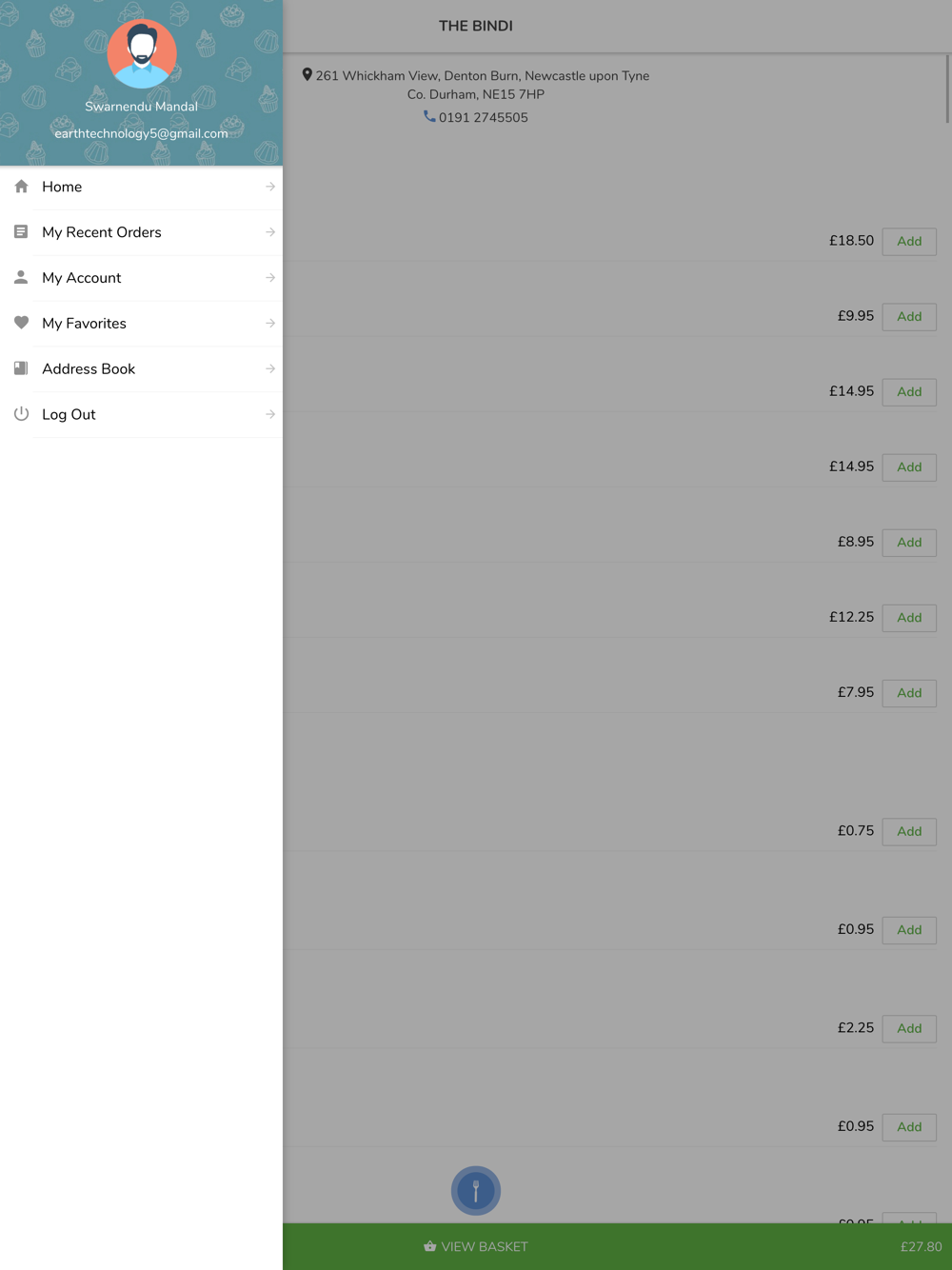The height and width of the screenshot is (1270, 952).
Task: Add the £18.50 item to basket
Action: click(x=909, y=241)
